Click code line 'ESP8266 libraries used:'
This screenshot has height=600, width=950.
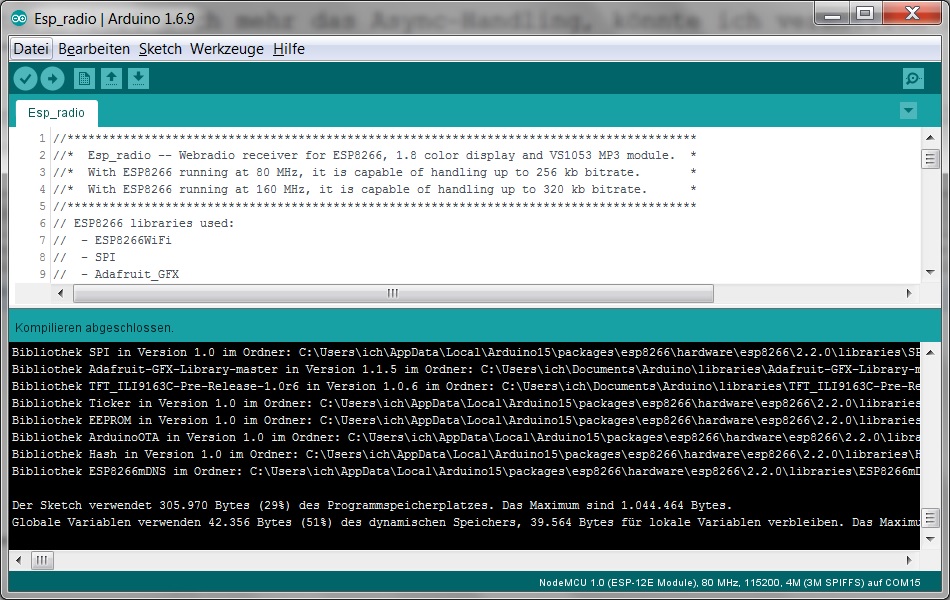tap(144, 224)
